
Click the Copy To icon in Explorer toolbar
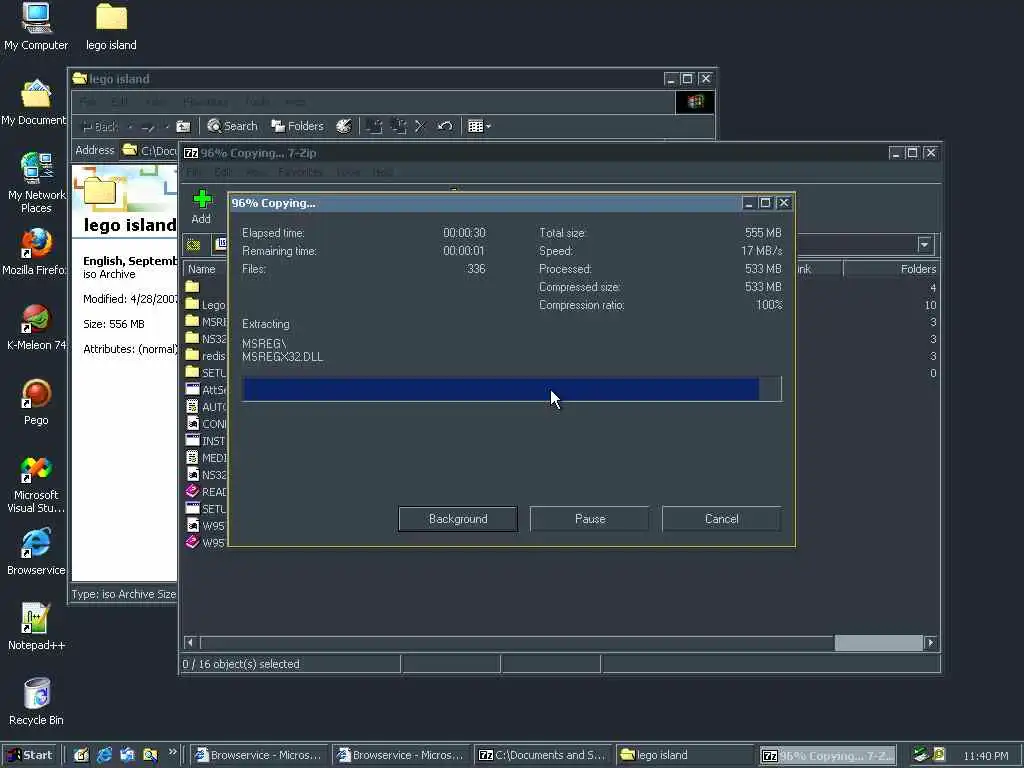tap(398, 126)
